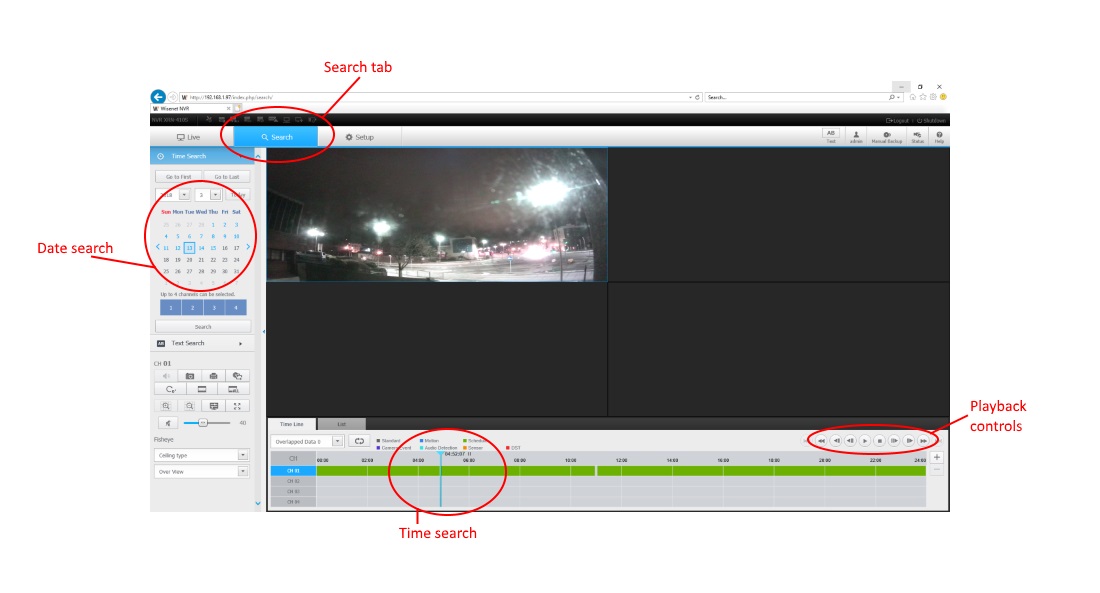
Task: Toggle channel 2 selection button
Action: [x=192, y=306]
